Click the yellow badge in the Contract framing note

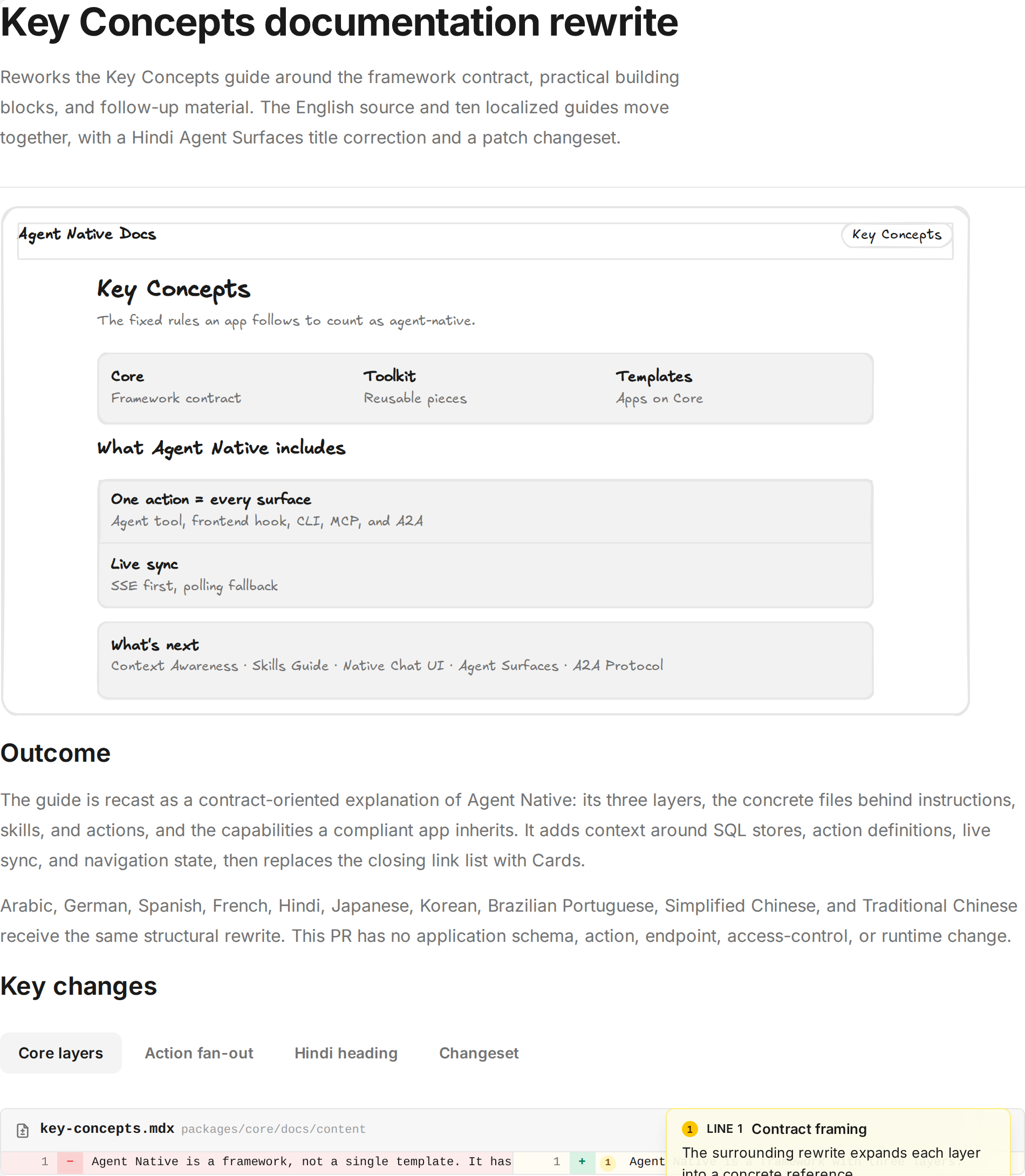click(x=689, y=1129)
